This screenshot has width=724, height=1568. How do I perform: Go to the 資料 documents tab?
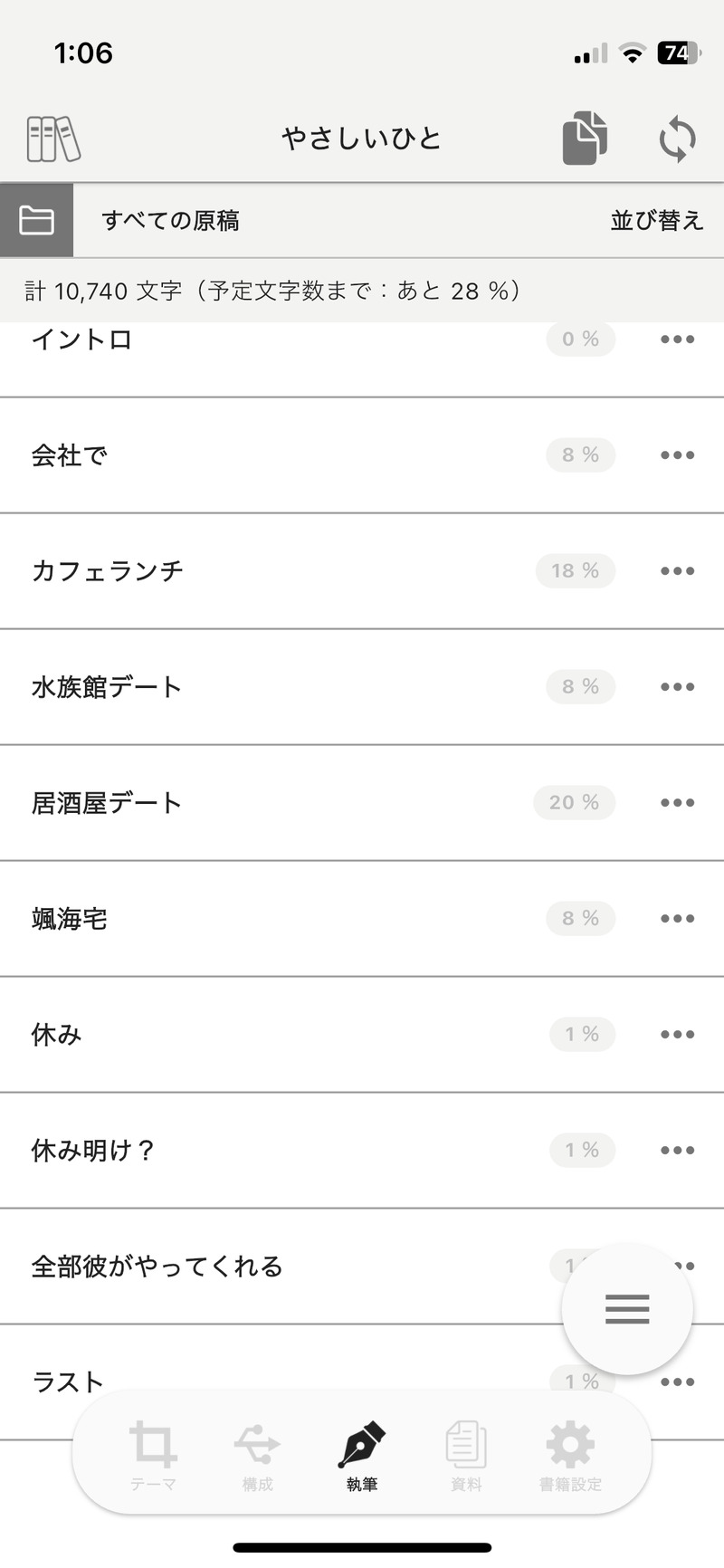pyautogui.click(x=466, y=1455)
